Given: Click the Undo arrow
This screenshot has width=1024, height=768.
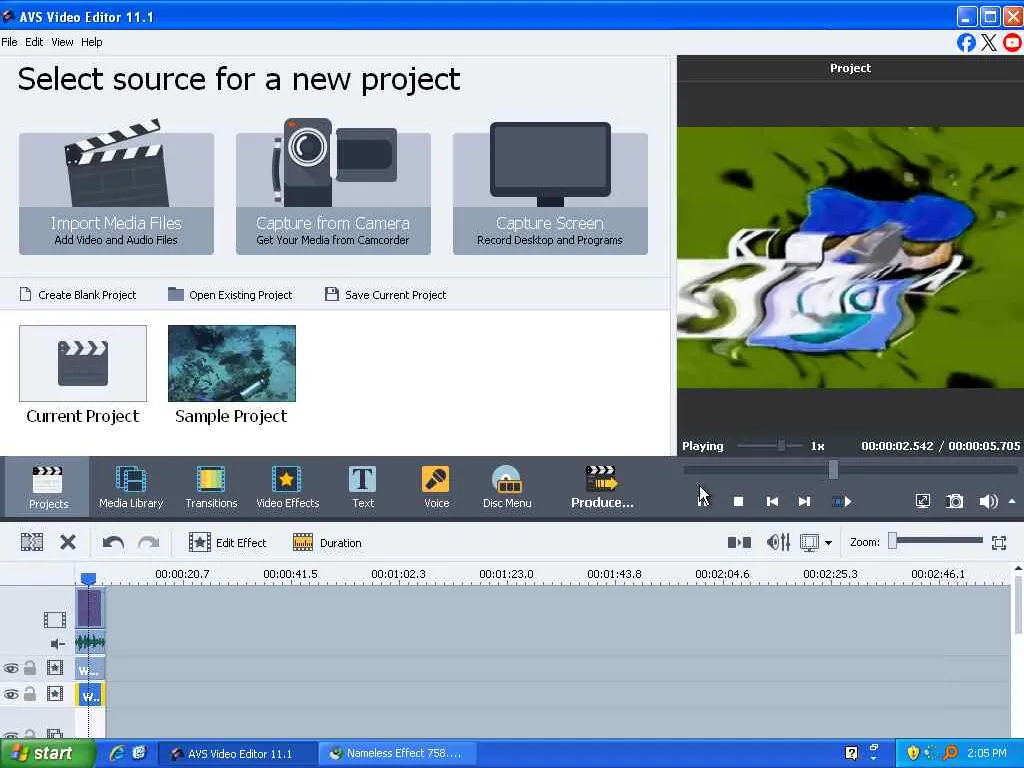Looking at the screenshot, I should pos(113,543).
